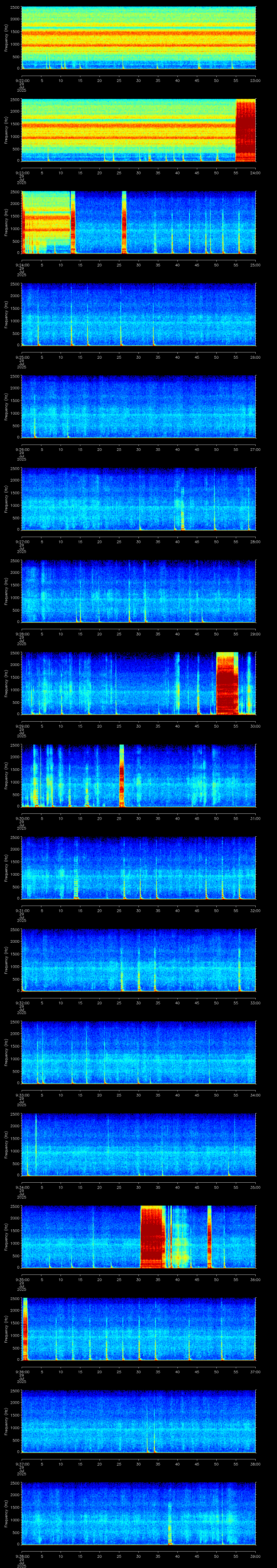Viewport: 277px width, 1568px height.
Task: Click the 29:00 end time label
Action: click(x=255, y=634)
